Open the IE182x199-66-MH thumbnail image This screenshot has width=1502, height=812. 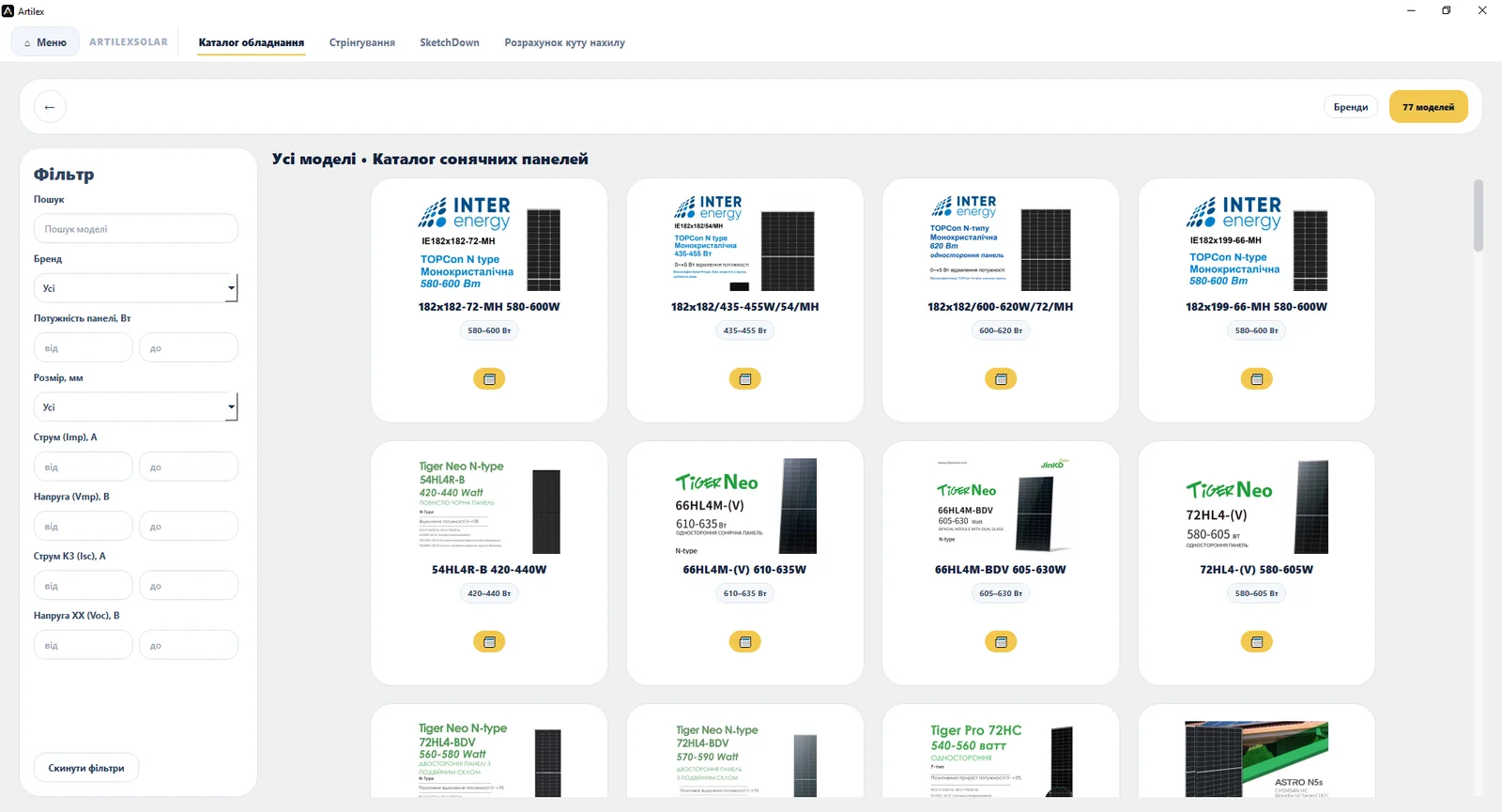(1257, 245)
